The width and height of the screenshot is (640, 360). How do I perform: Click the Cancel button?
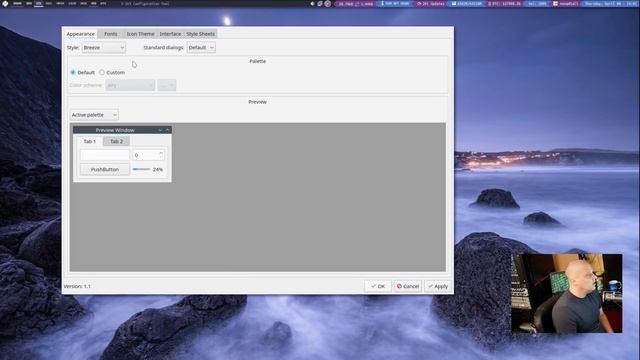coord(408,287)
